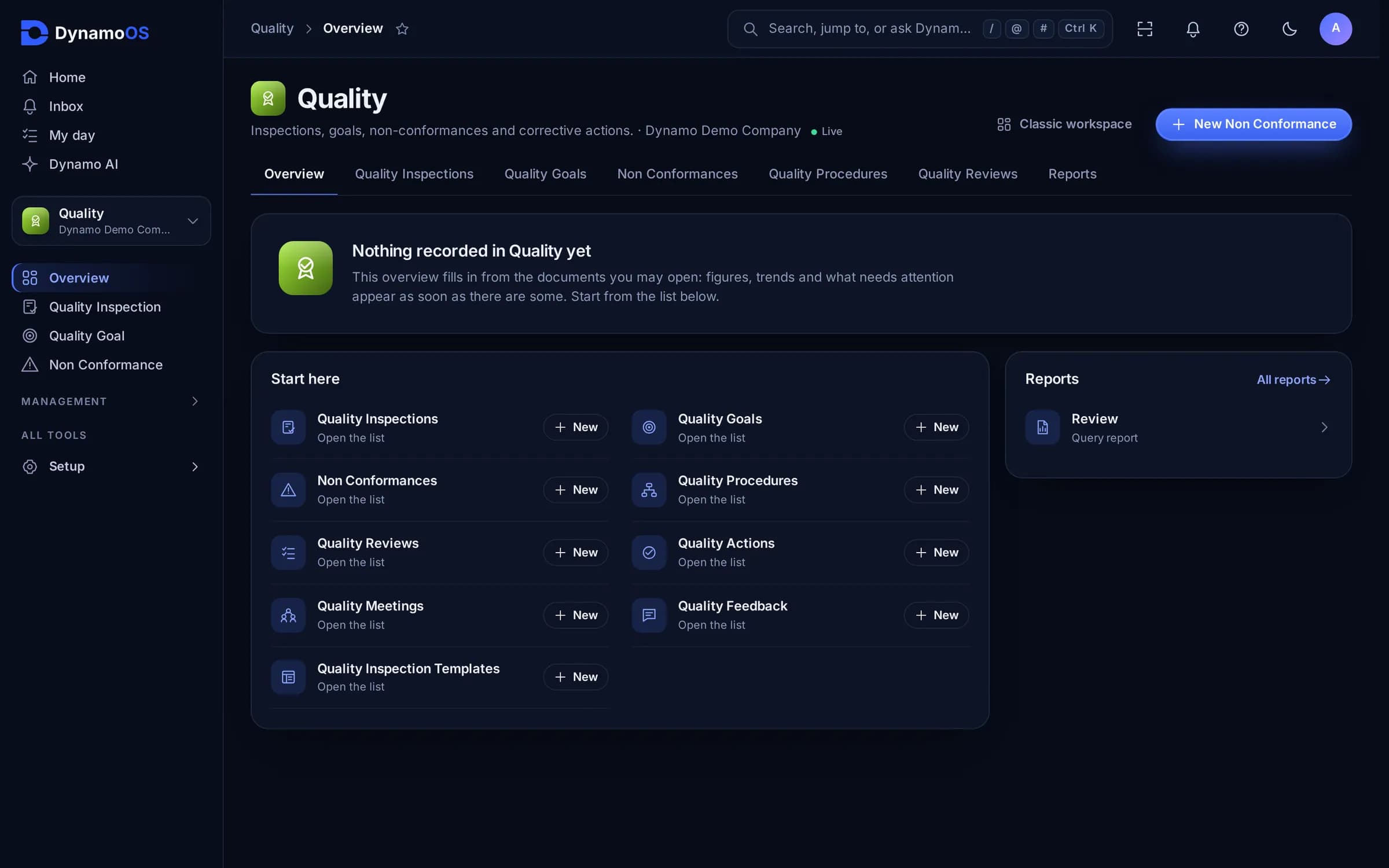
Task: Select Non Conformance in the sidebar
Action: [x=111, y=365]
